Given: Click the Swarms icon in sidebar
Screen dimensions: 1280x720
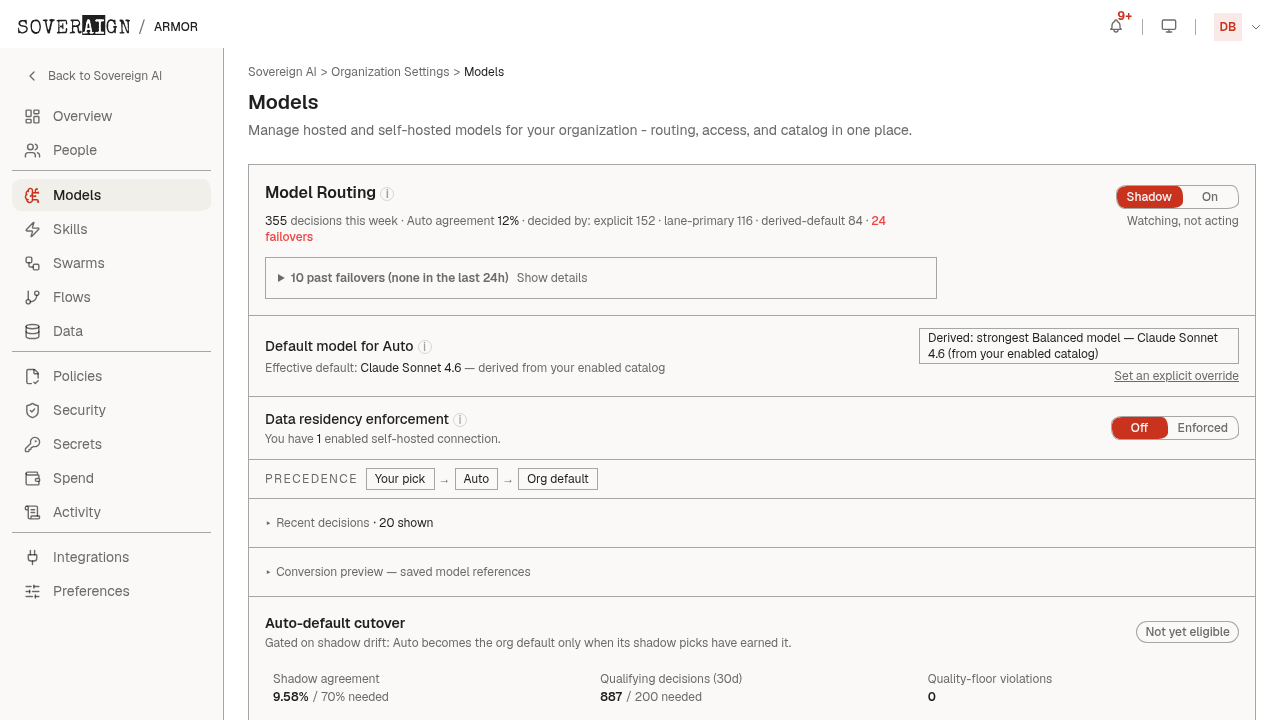Looking at the screenshot, I should 33,263.
